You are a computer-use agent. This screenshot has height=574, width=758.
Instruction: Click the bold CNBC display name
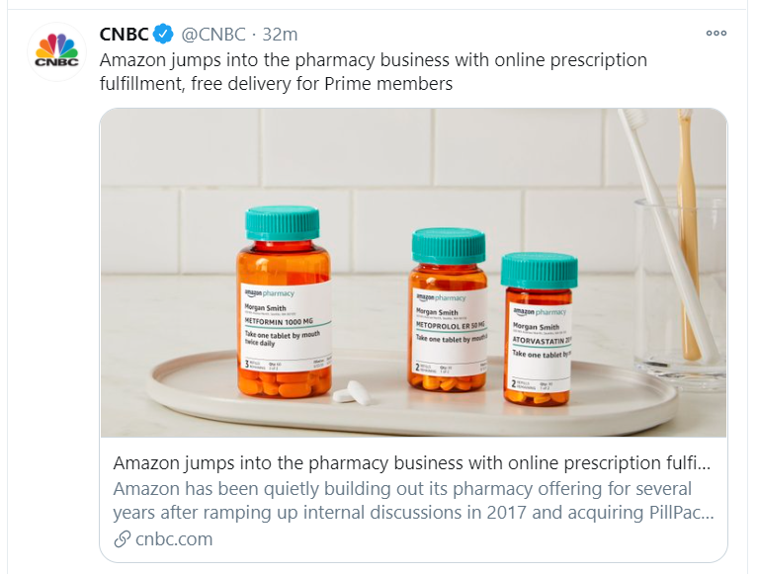pos(123,35)
